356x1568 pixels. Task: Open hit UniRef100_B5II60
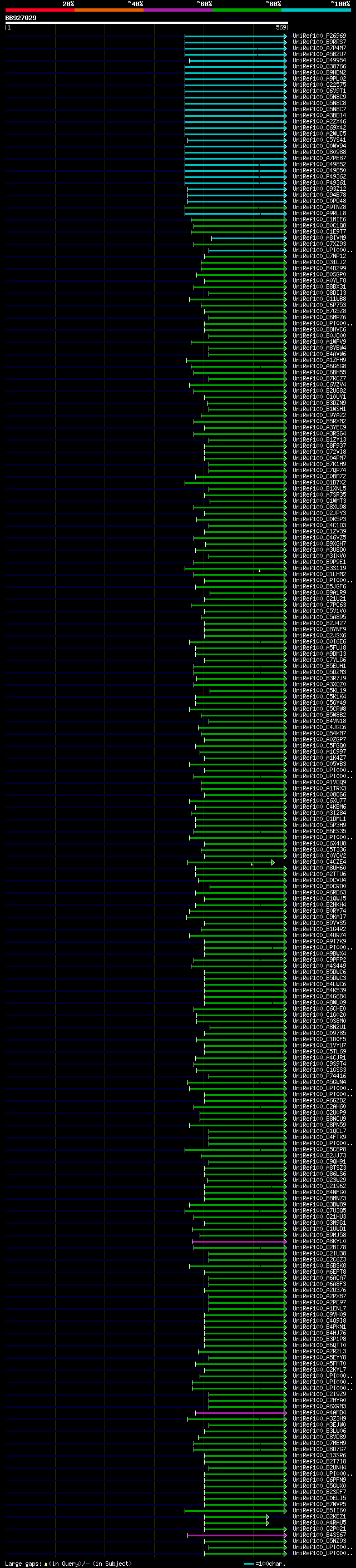319,1510
